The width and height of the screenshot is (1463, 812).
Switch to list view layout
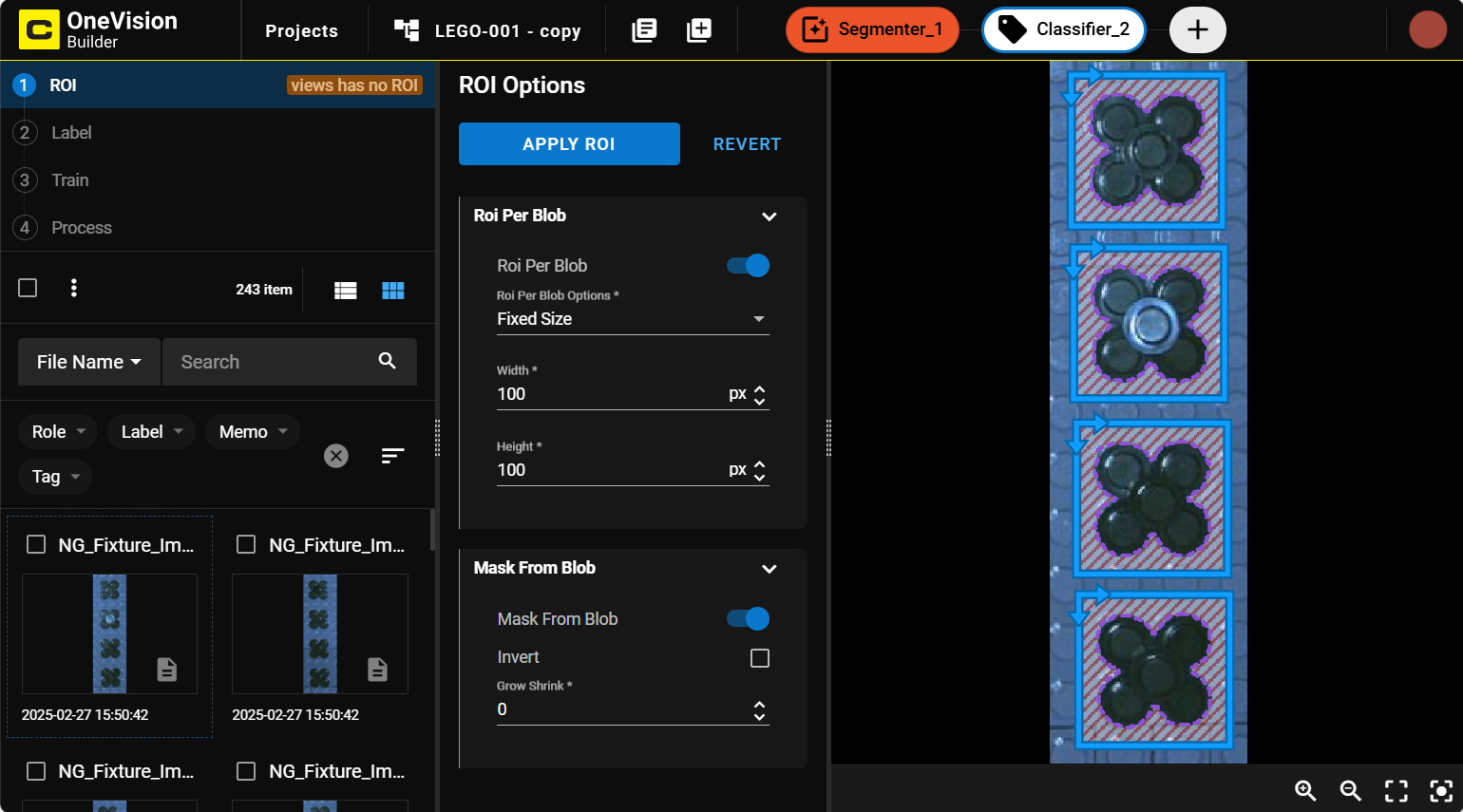point(346,291)
